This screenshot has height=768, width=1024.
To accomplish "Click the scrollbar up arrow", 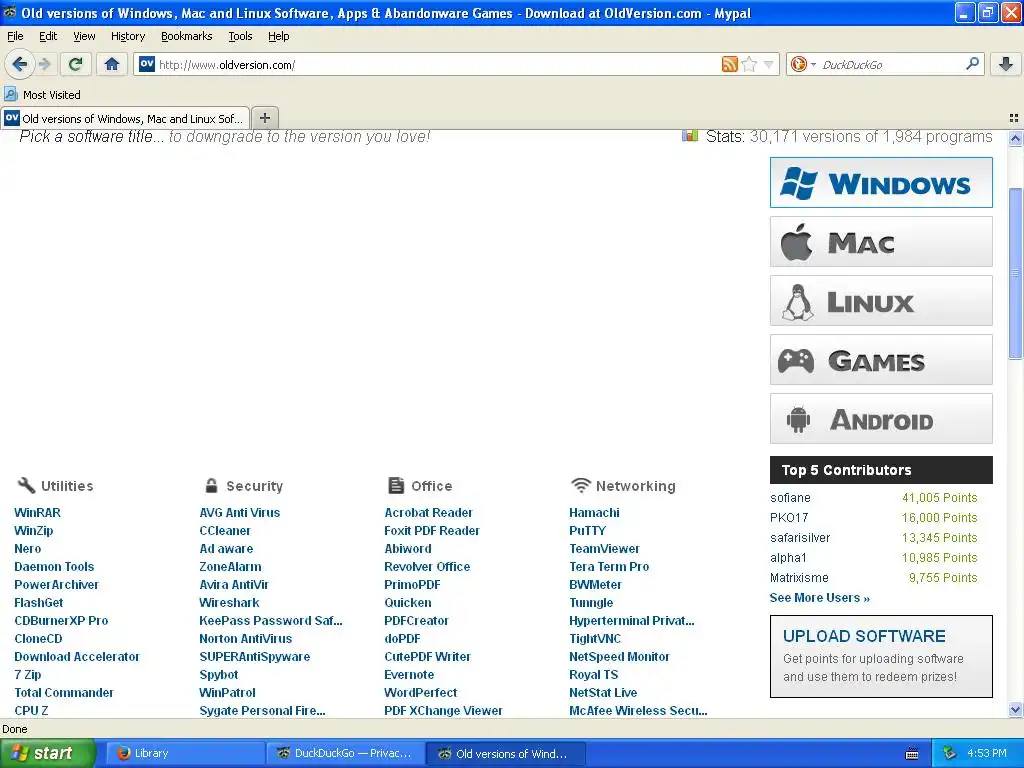I will (x=1015, y=138).
